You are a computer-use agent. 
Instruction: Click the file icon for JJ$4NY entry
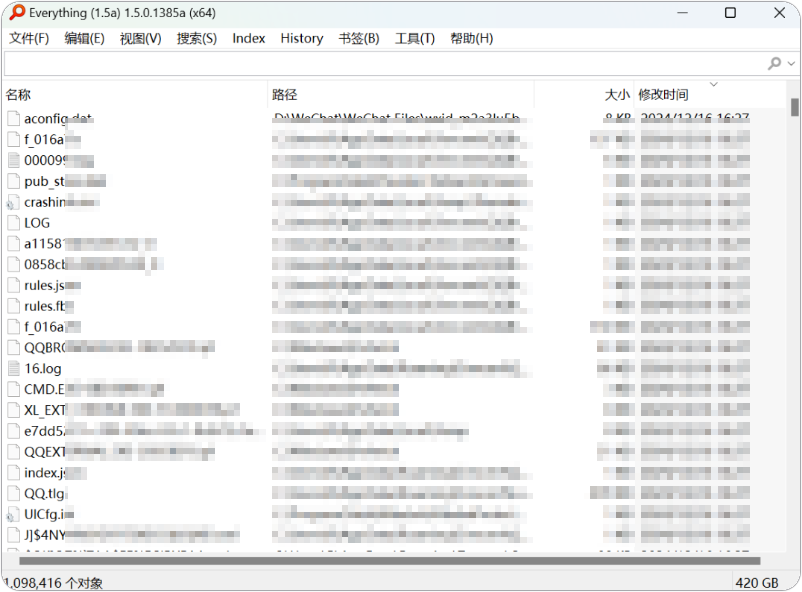tap(14, 535)
